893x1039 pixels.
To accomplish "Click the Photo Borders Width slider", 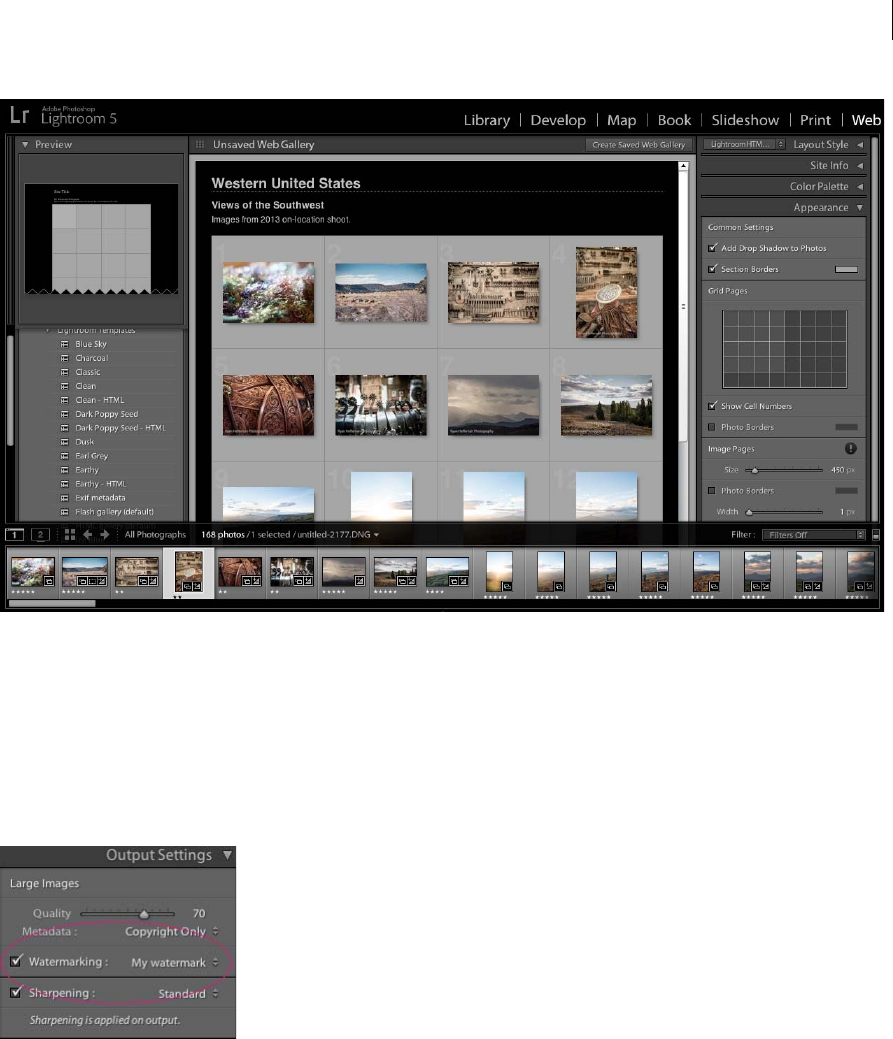I will point(784,512).
